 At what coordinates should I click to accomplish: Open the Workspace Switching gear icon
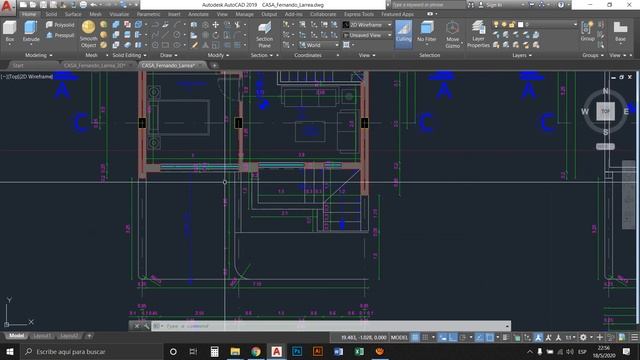583,337
